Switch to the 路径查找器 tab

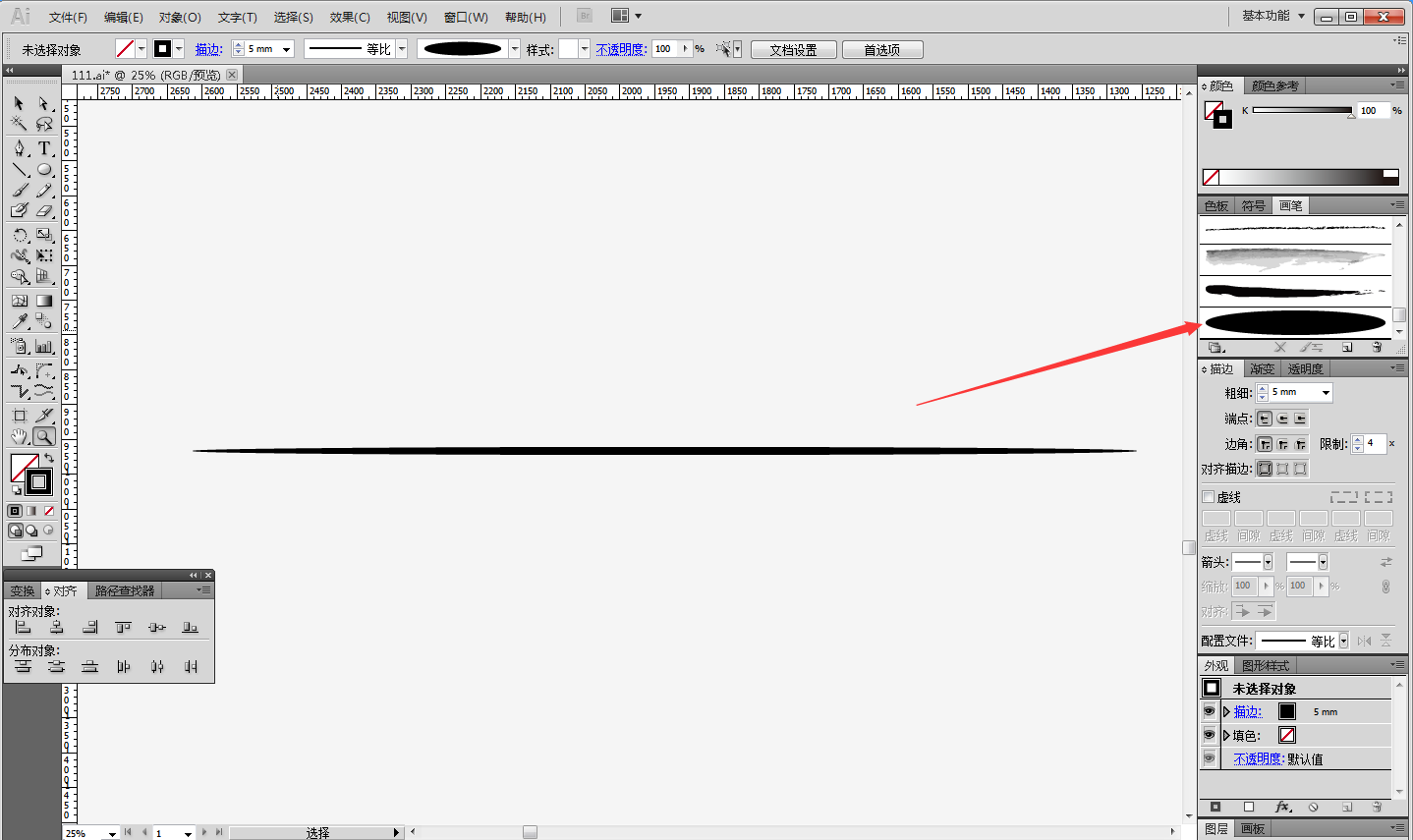(125, 590)
